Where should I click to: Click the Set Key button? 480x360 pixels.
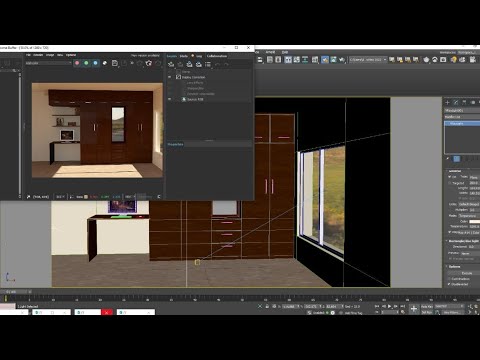click(427, 312)
